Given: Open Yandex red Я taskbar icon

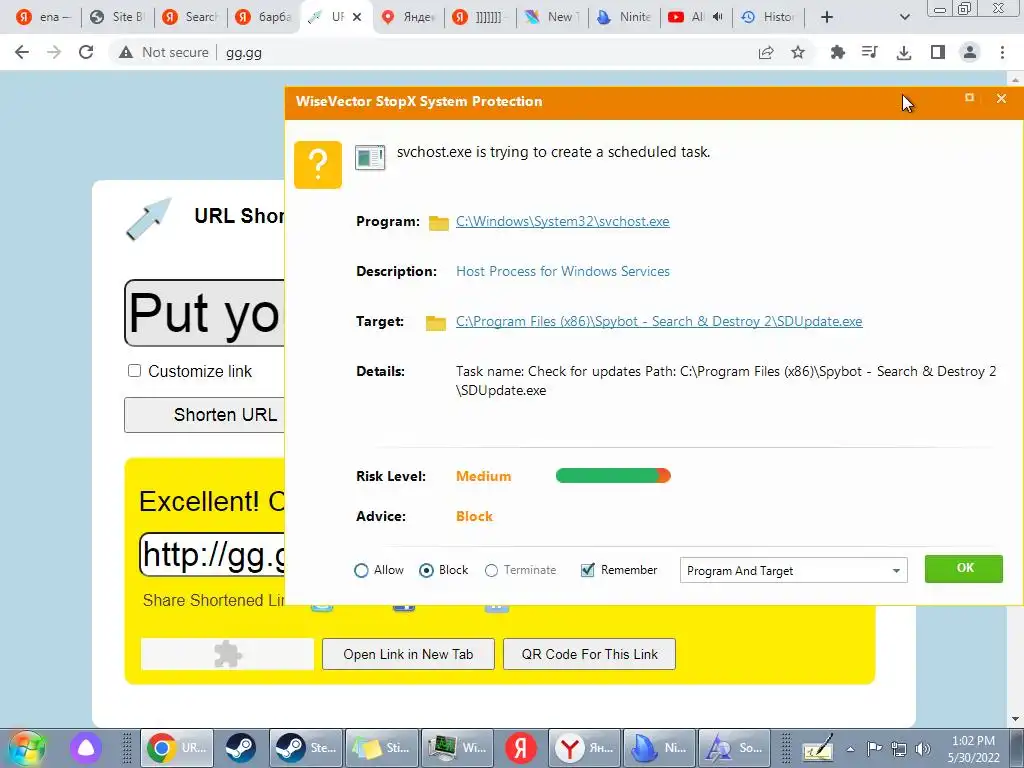Looking at the screenshot, I should coord(520,748).
